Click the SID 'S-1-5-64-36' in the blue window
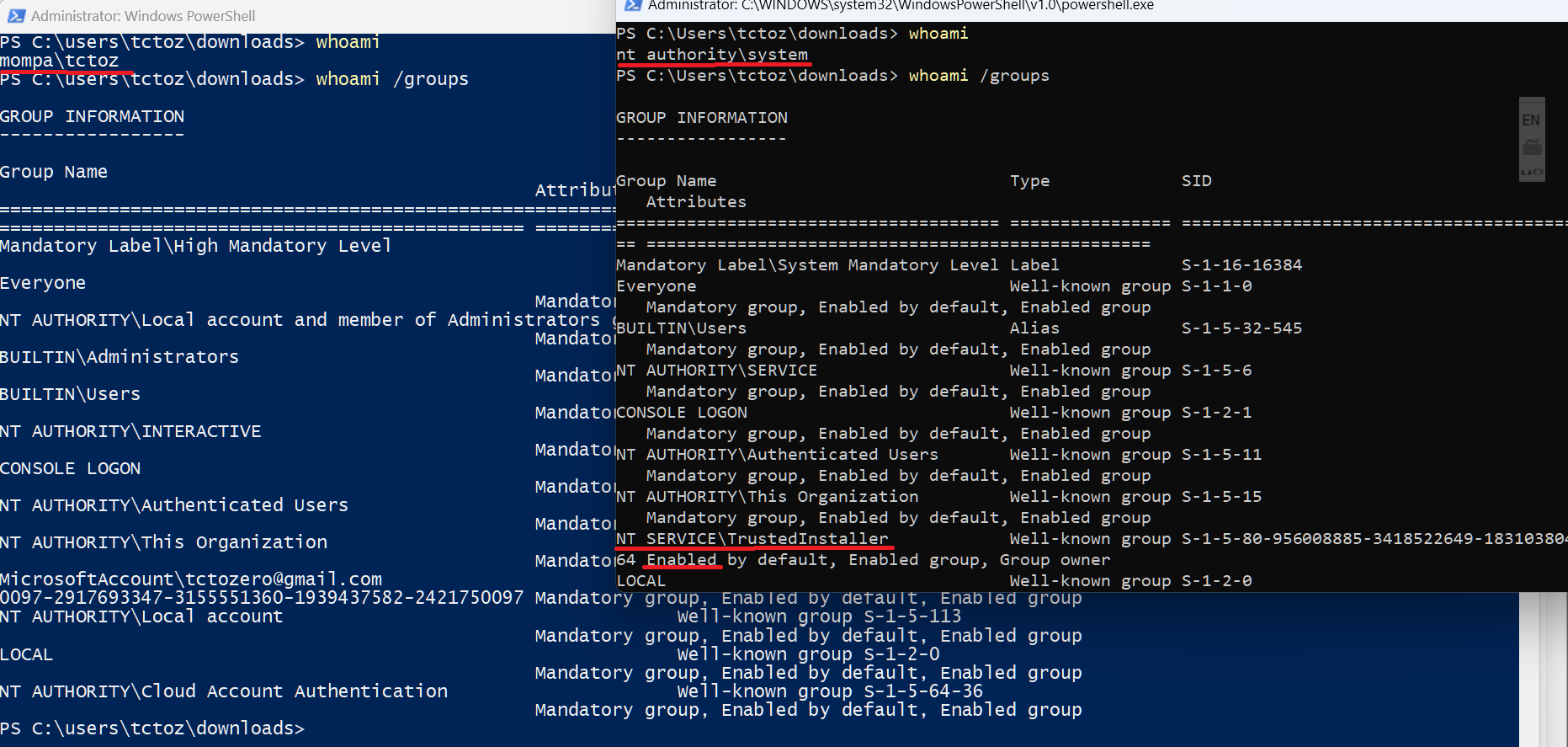This screenshot has width=1568, height=747. point(924,691)
